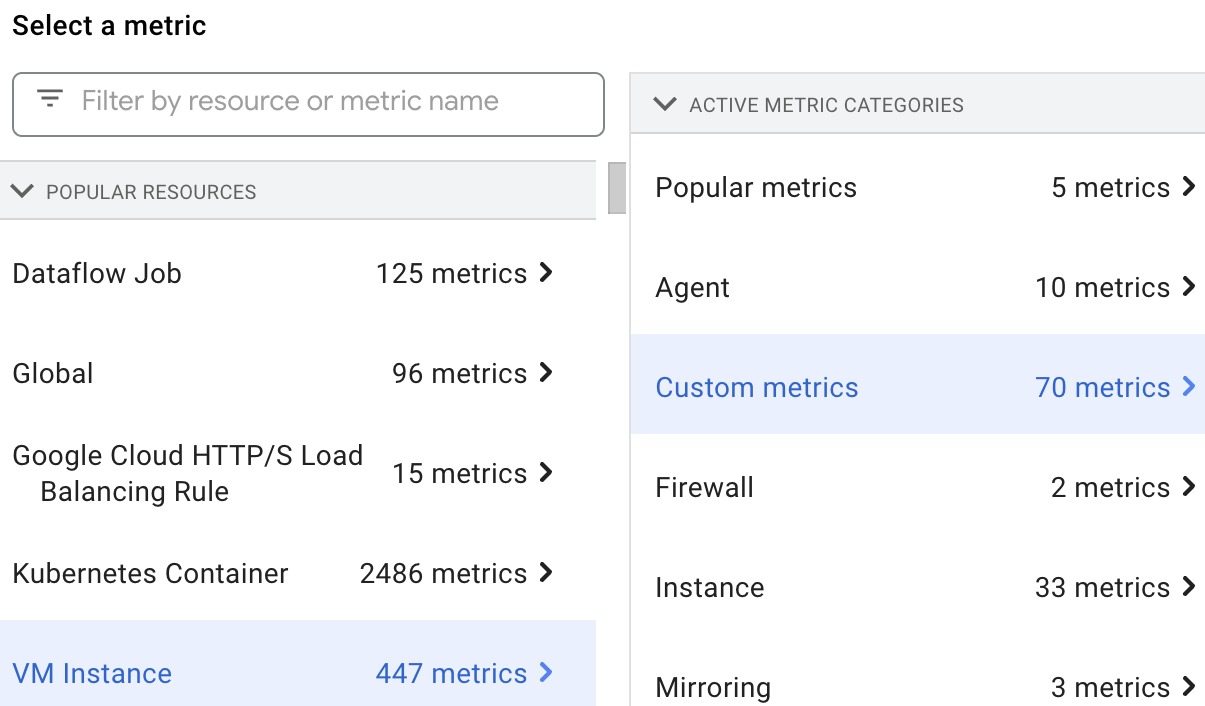Open Google Cloud HTTP/S Load Balancing Rule
This screenshot has width=1205, height=706.
tap(187, 473)
